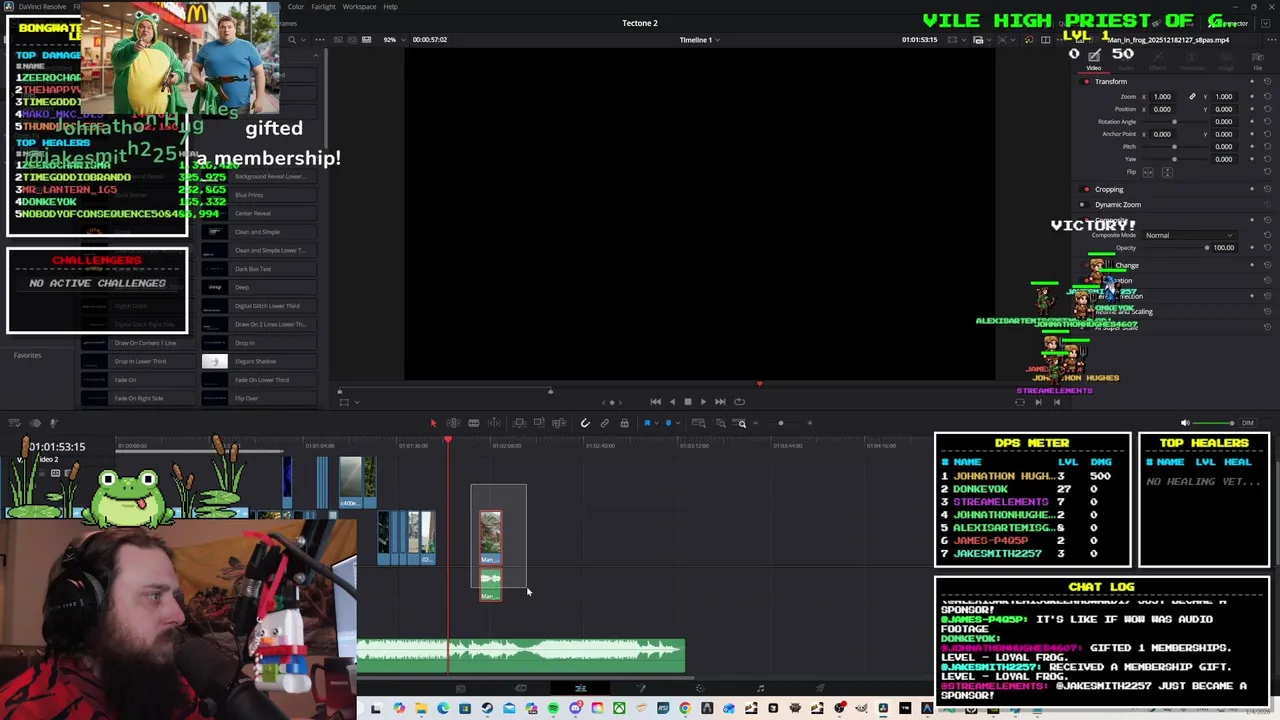Play the timeline forward
Viewport: 1280px width, 720px height.
click(703, 402)
